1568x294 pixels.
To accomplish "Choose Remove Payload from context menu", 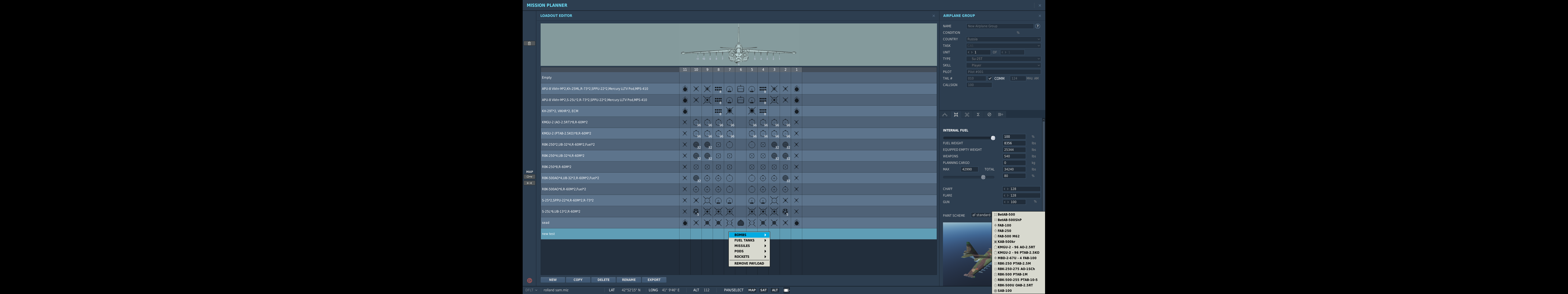I will tap(749, 264).
